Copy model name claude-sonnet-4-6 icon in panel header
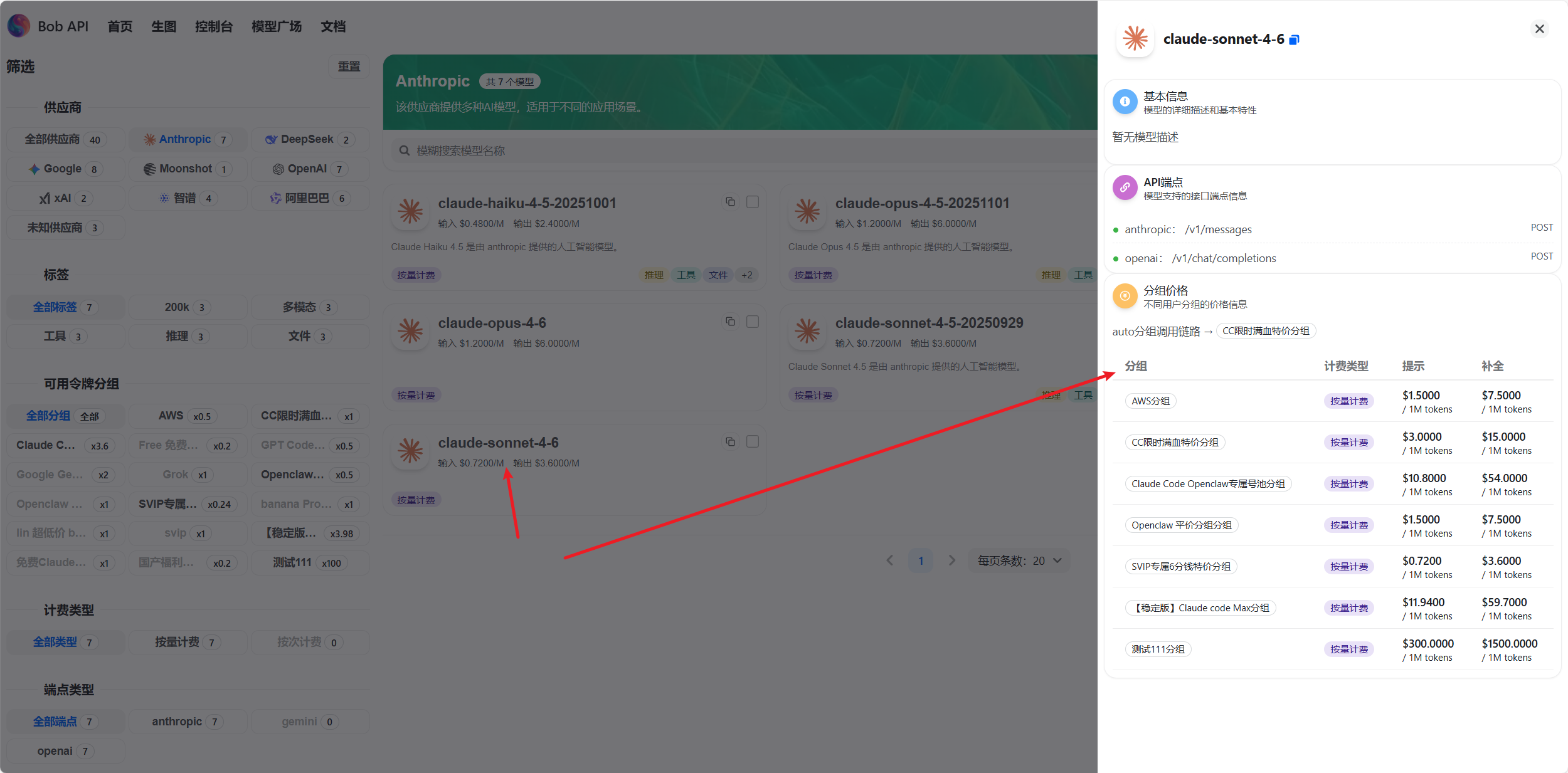 (x=1294, y=39)
